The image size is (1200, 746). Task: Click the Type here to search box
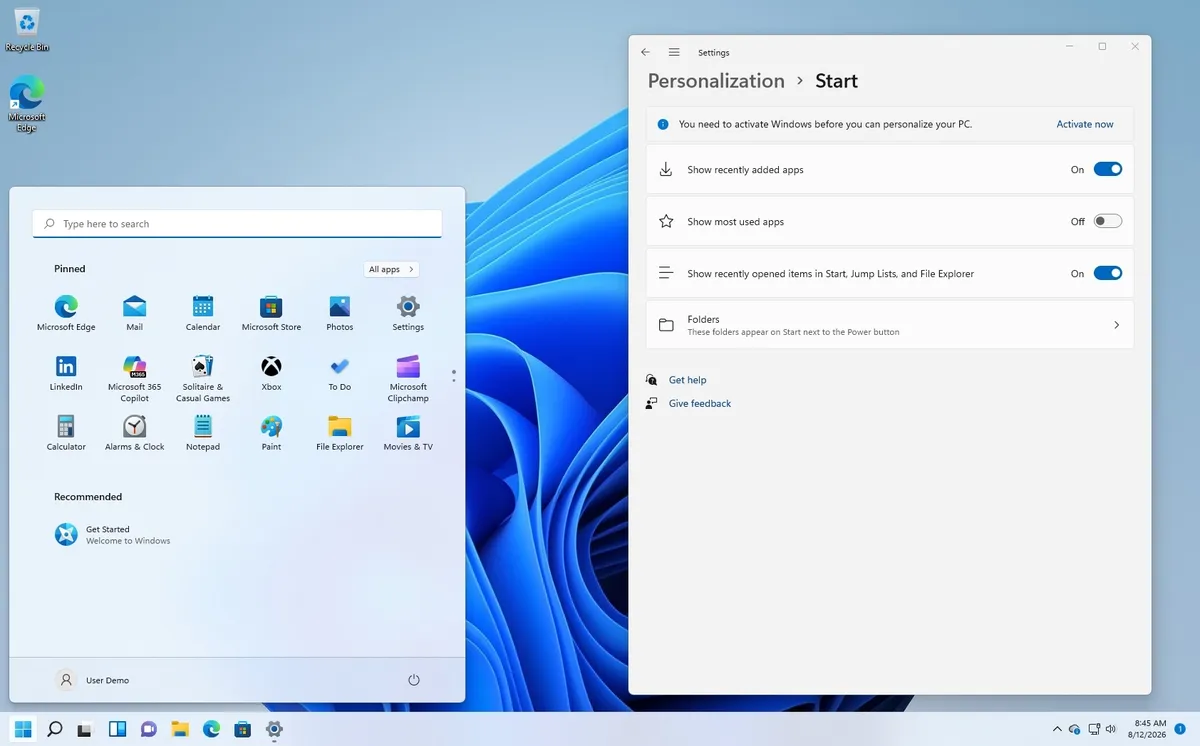(x=237, y=224)
